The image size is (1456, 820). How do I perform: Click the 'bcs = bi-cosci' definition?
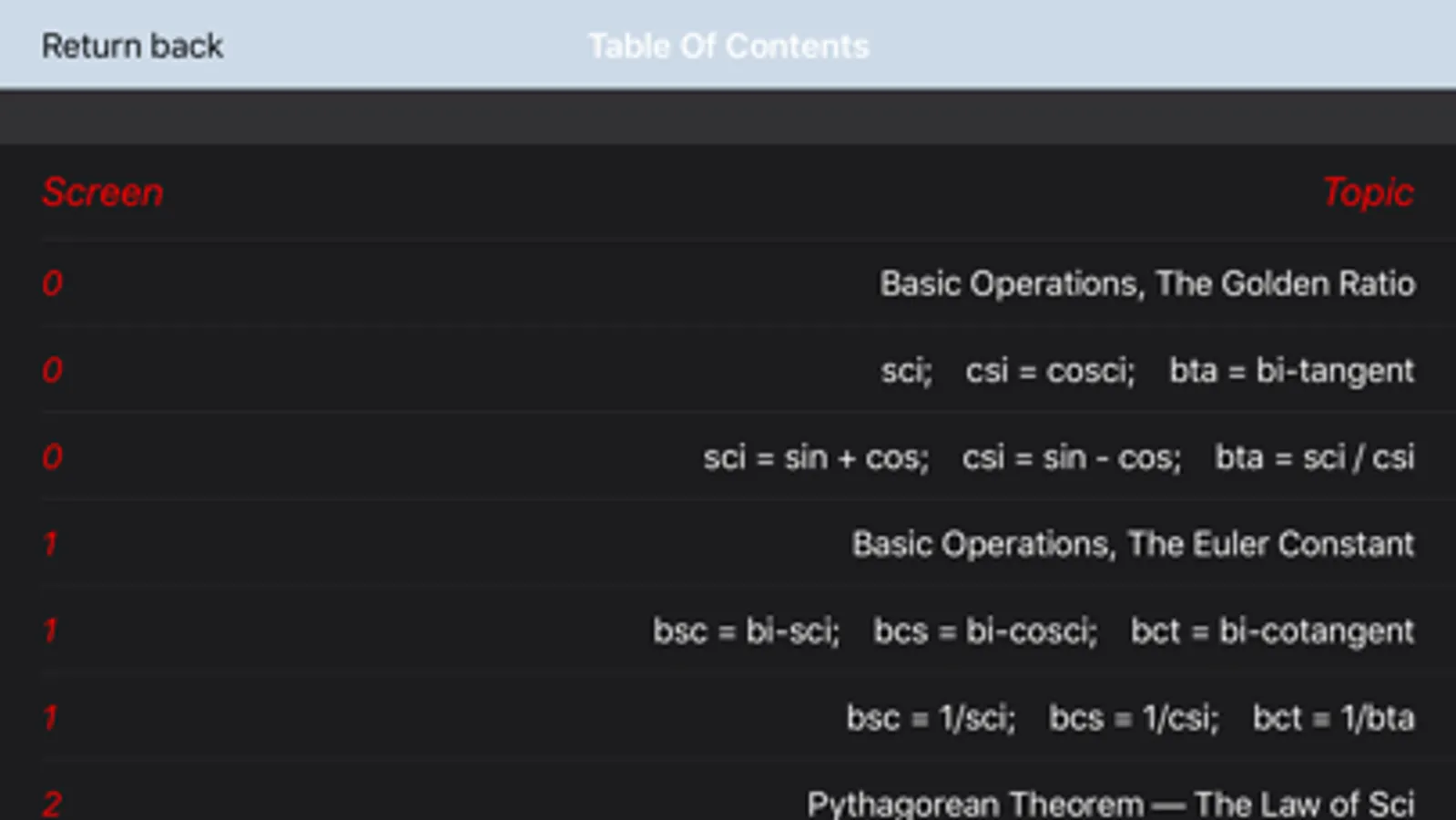coord(985,630)
